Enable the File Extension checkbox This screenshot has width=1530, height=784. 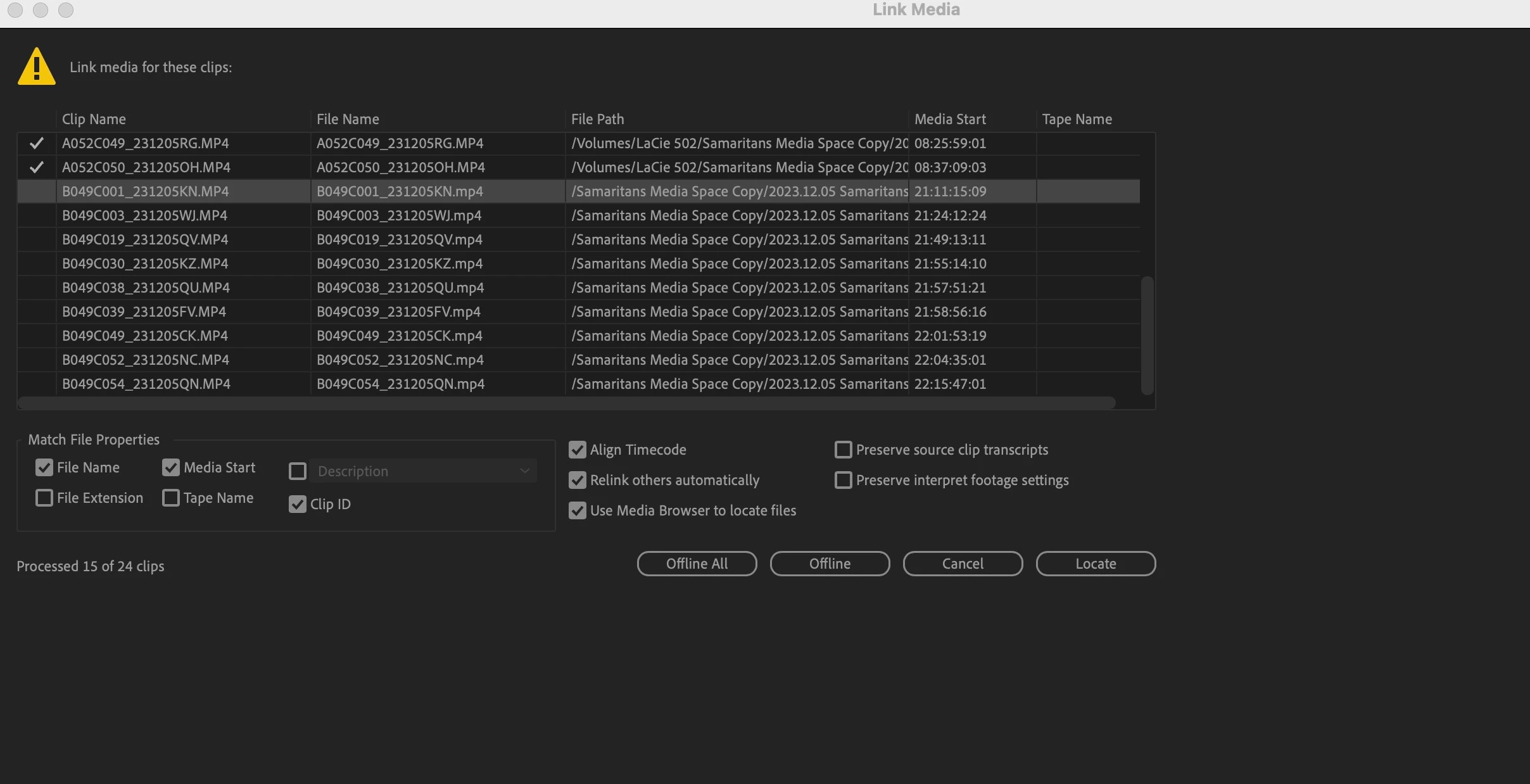click(x=44, y=498)
